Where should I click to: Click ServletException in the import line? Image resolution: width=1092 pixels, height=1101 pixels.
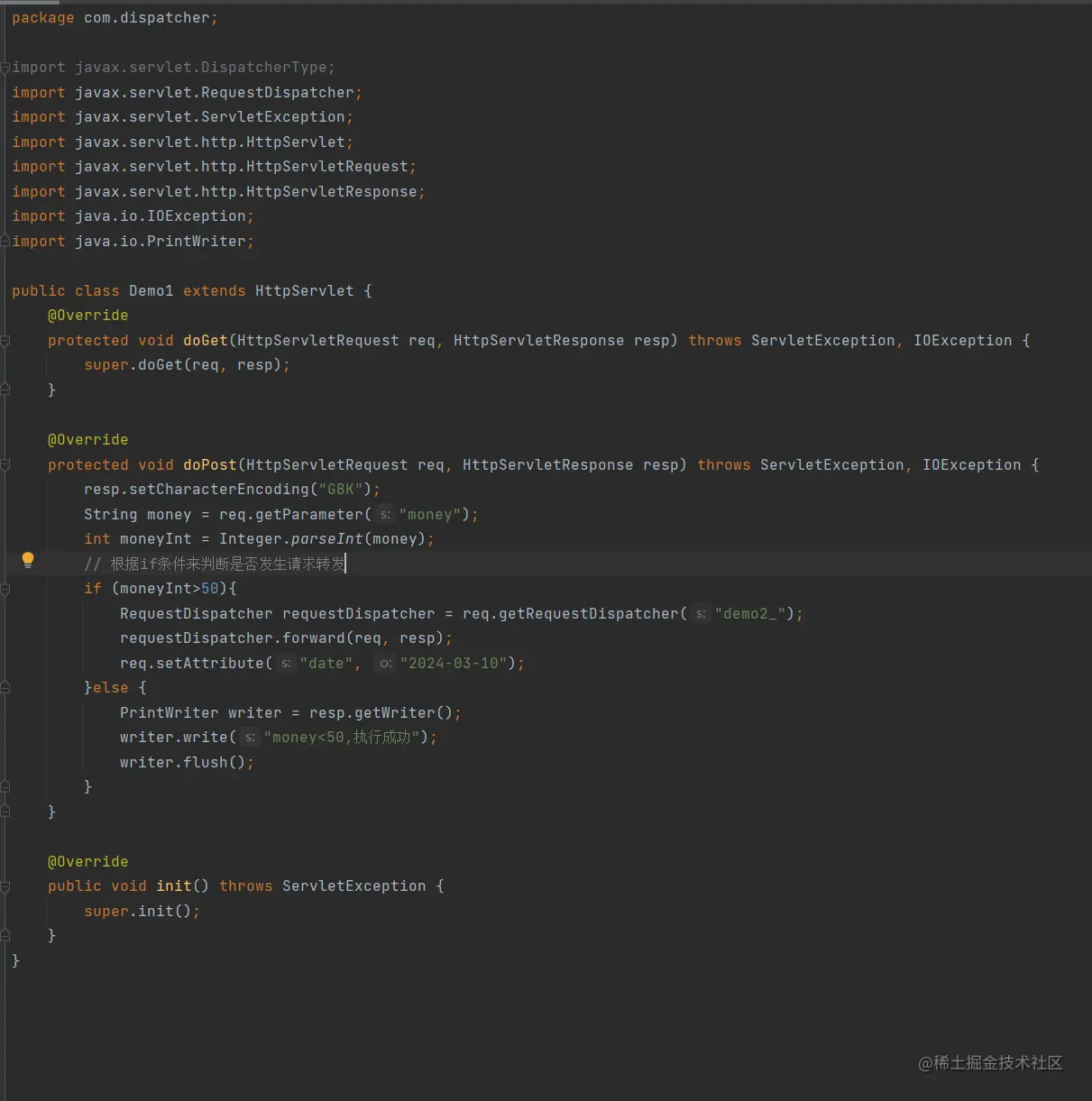(273, 117)
